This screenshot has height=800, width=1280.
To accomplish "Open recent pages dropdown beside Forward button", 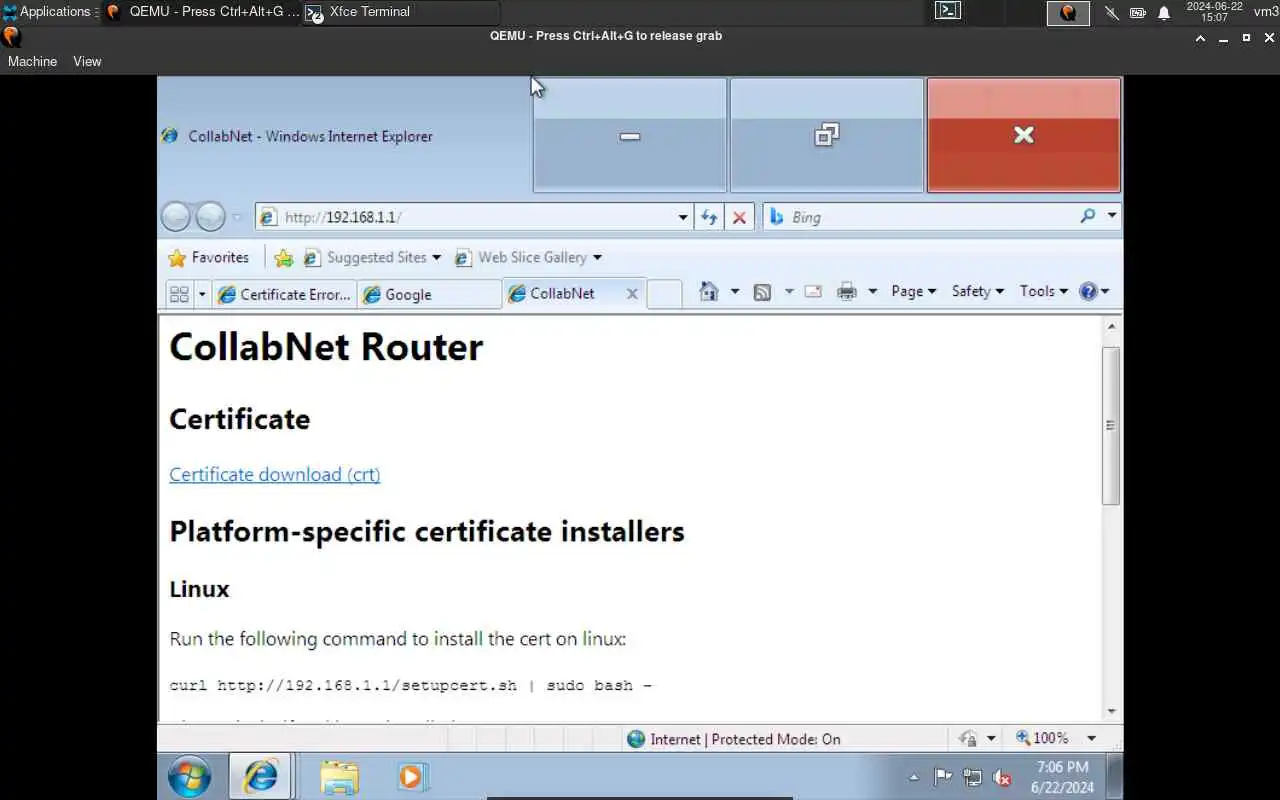I will coord(237,217).
